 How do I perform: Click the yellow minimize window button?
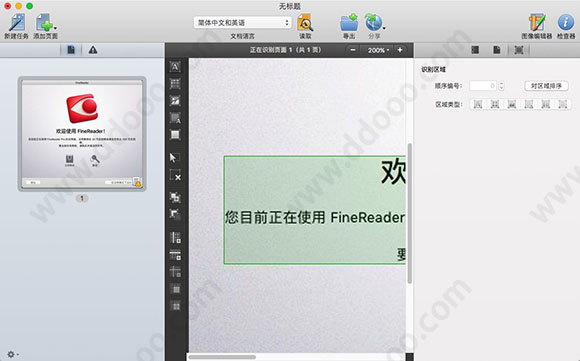click(18, 6)
